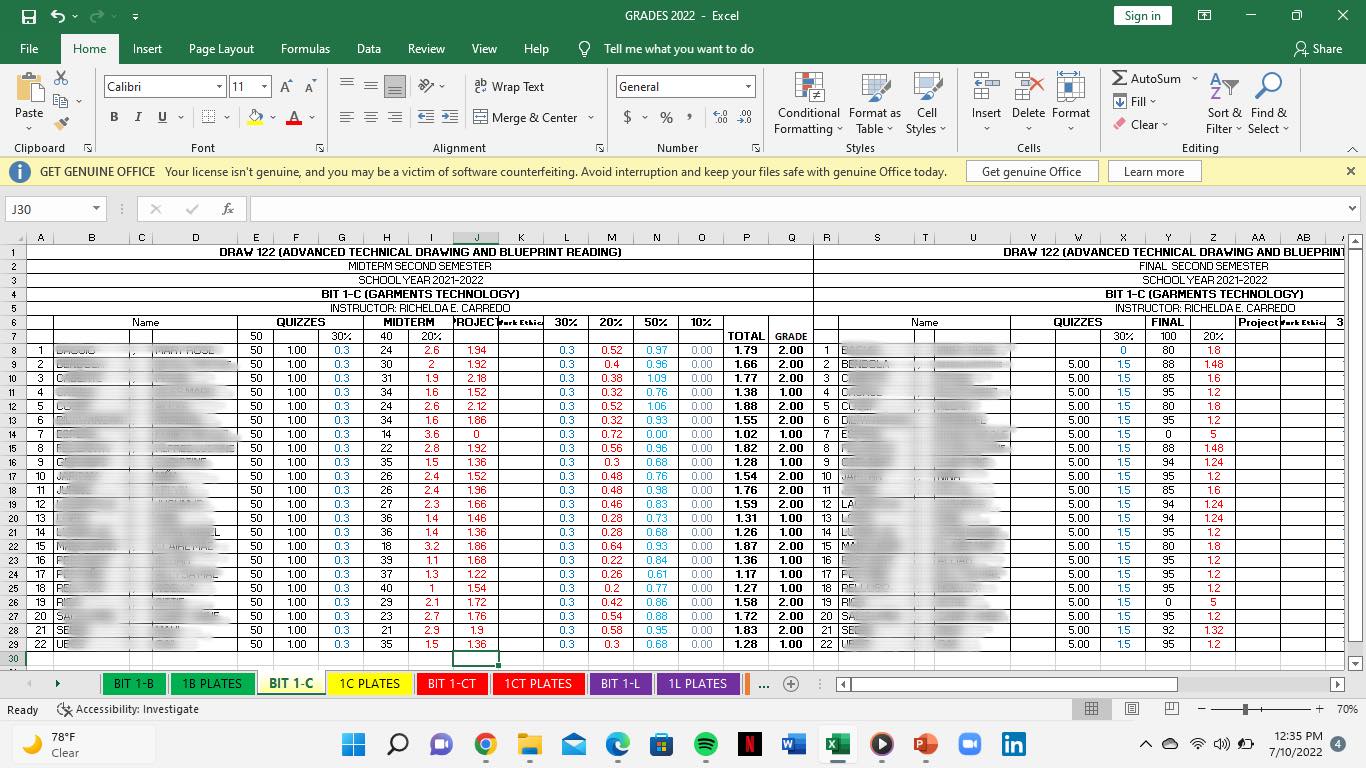
Task: Open the AutoSum dropdown arrow
Action: (1195, 78)
